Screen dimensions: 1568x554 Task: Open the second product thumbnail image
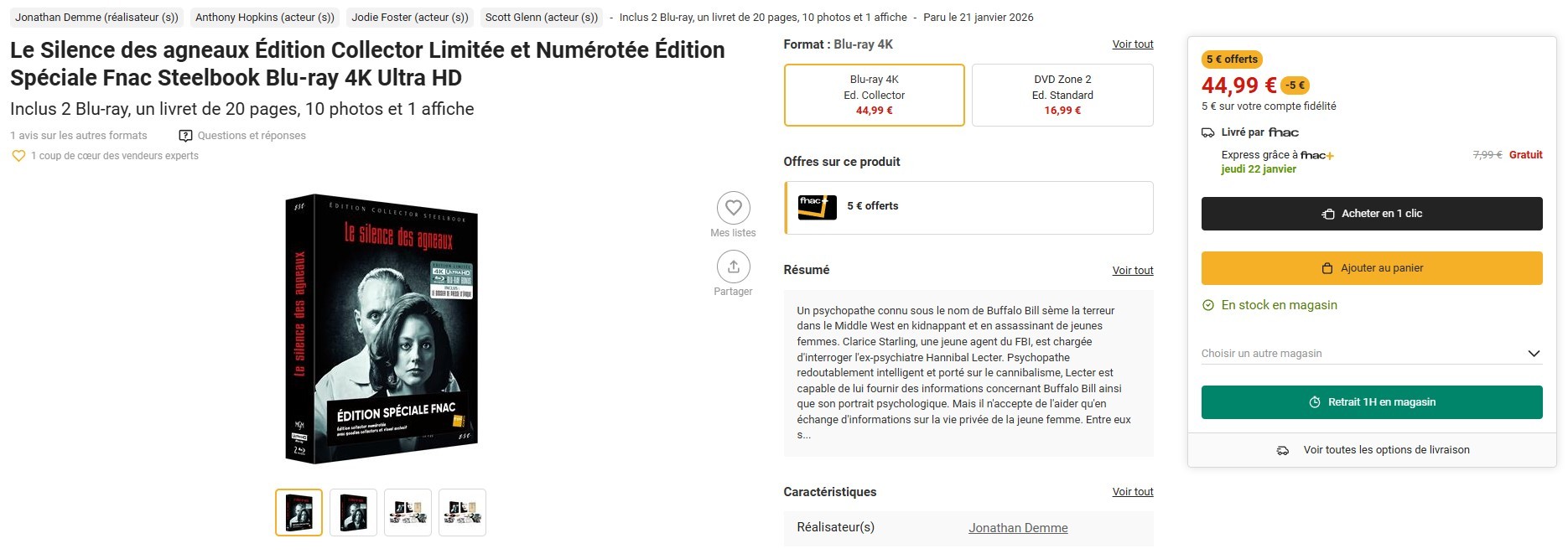(353, 512)
